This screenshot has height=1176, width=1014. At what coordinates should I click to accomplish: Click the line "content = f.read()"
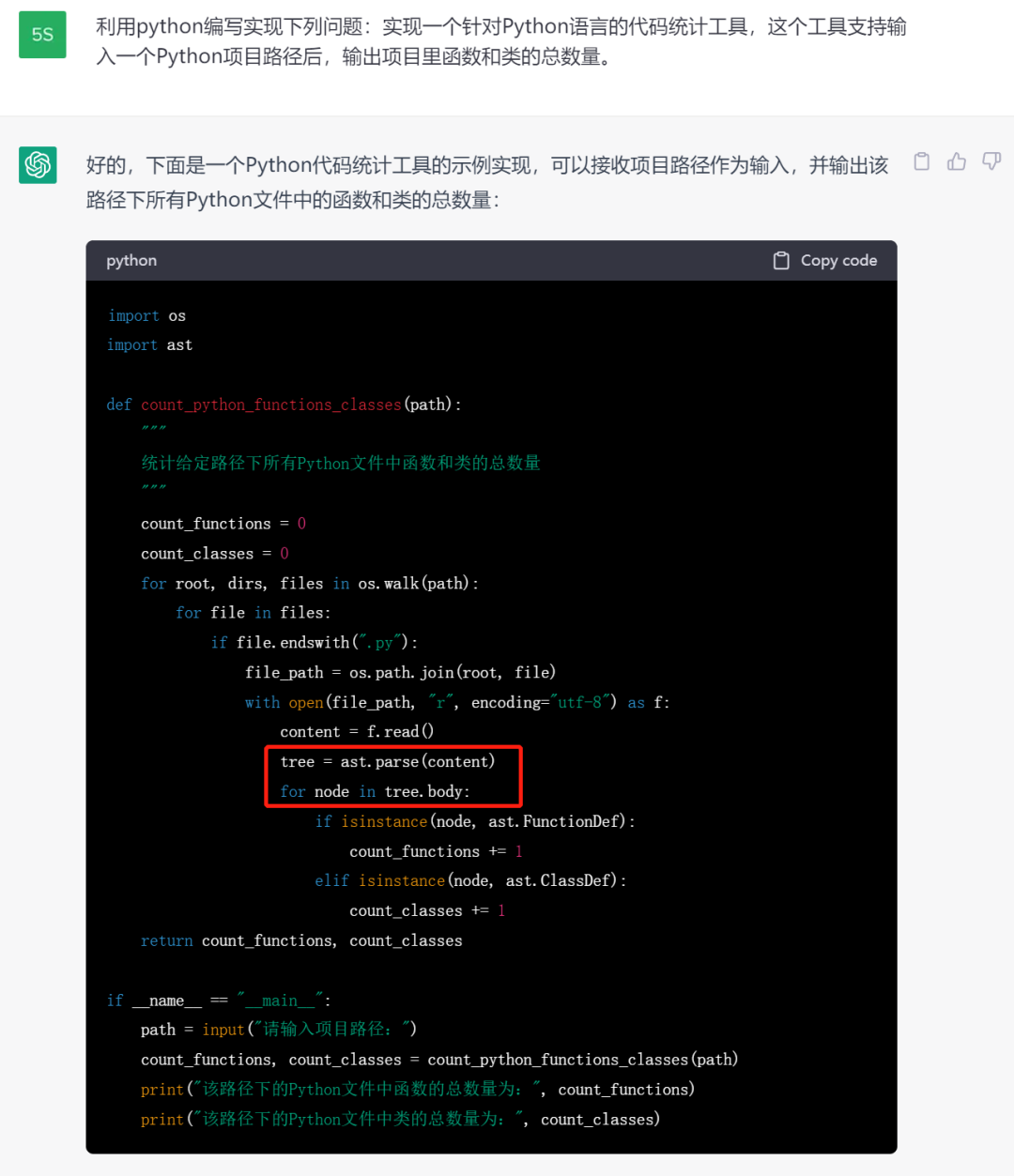tap(357, 732)
